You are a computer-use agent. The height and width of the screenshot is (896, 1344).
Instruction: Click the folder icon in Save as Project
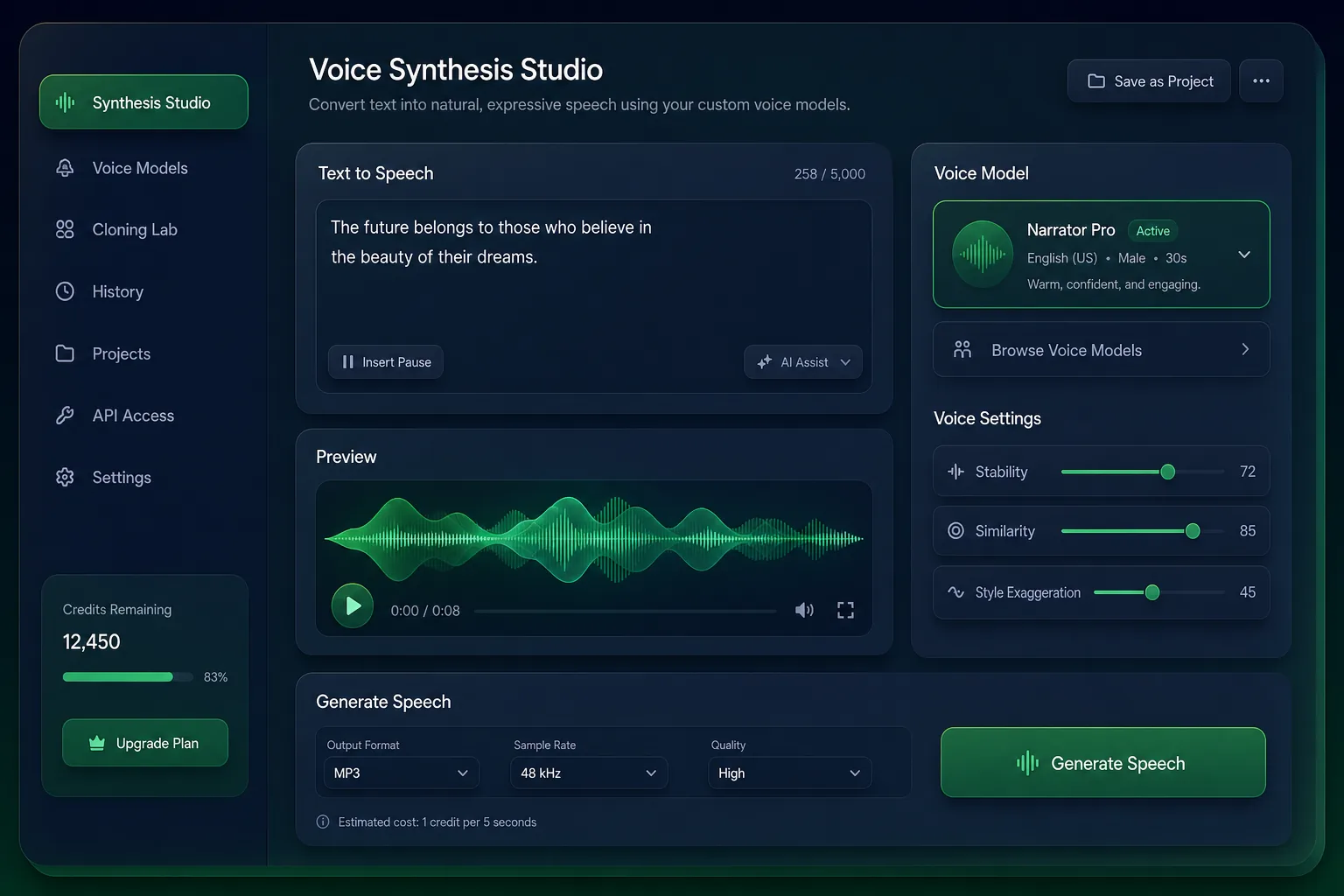pyautogui.click(x=1095, y=81)
